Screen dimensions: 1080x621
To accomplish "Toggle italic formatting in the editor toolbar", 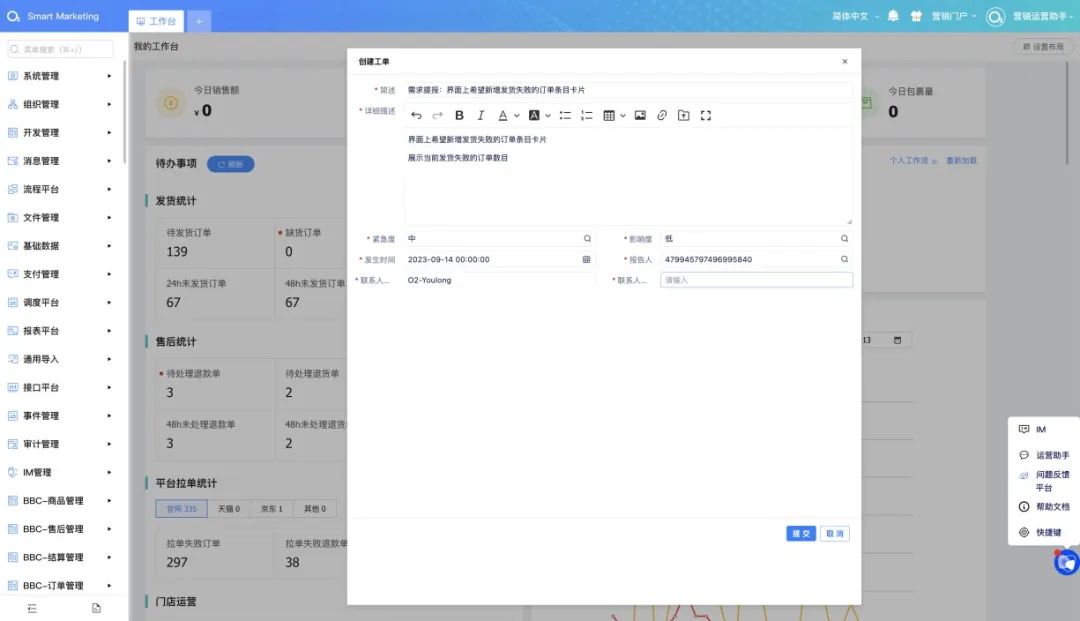I will click(481, 116).
